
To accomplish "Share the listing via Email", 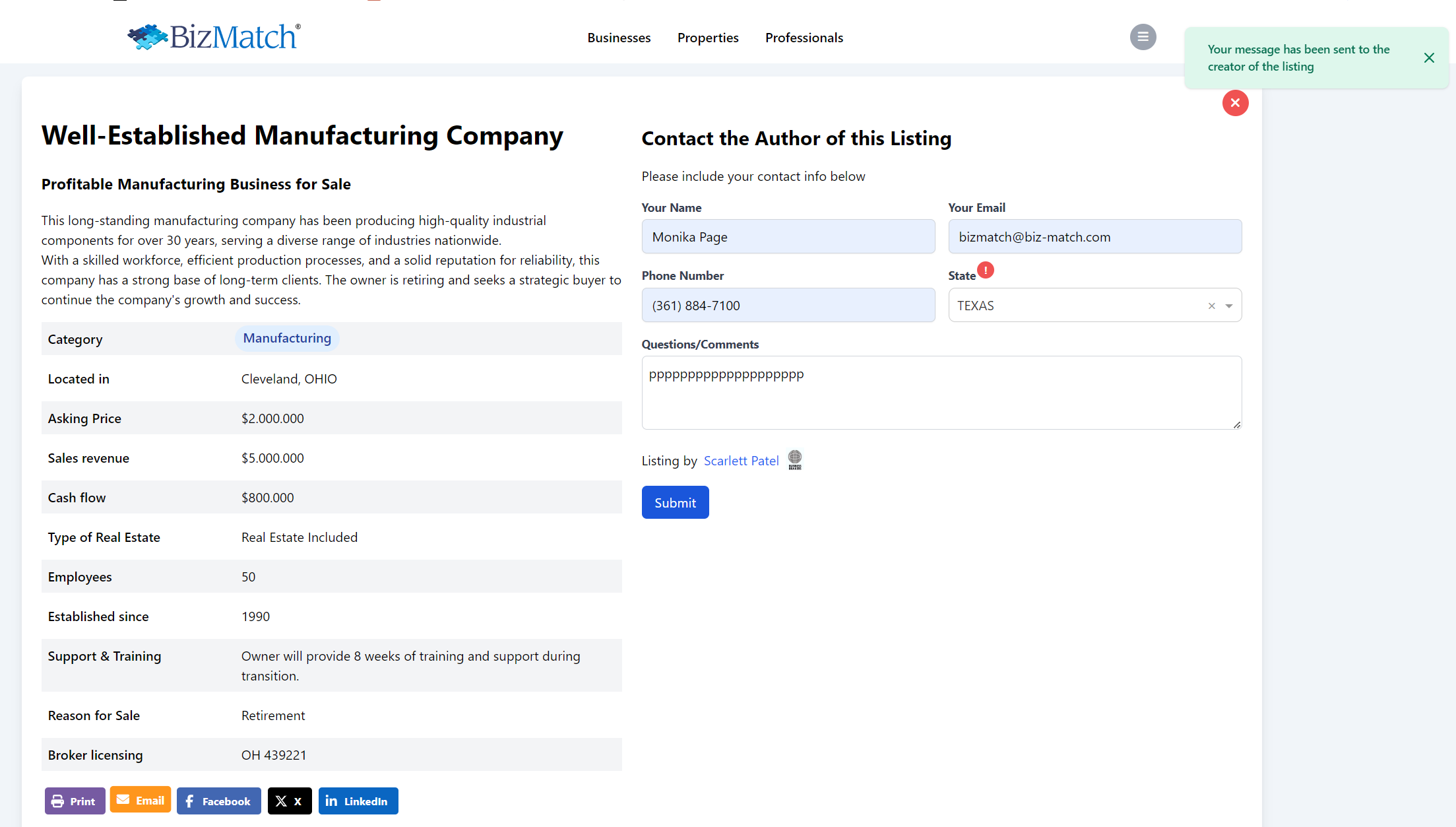I will 141,800.
